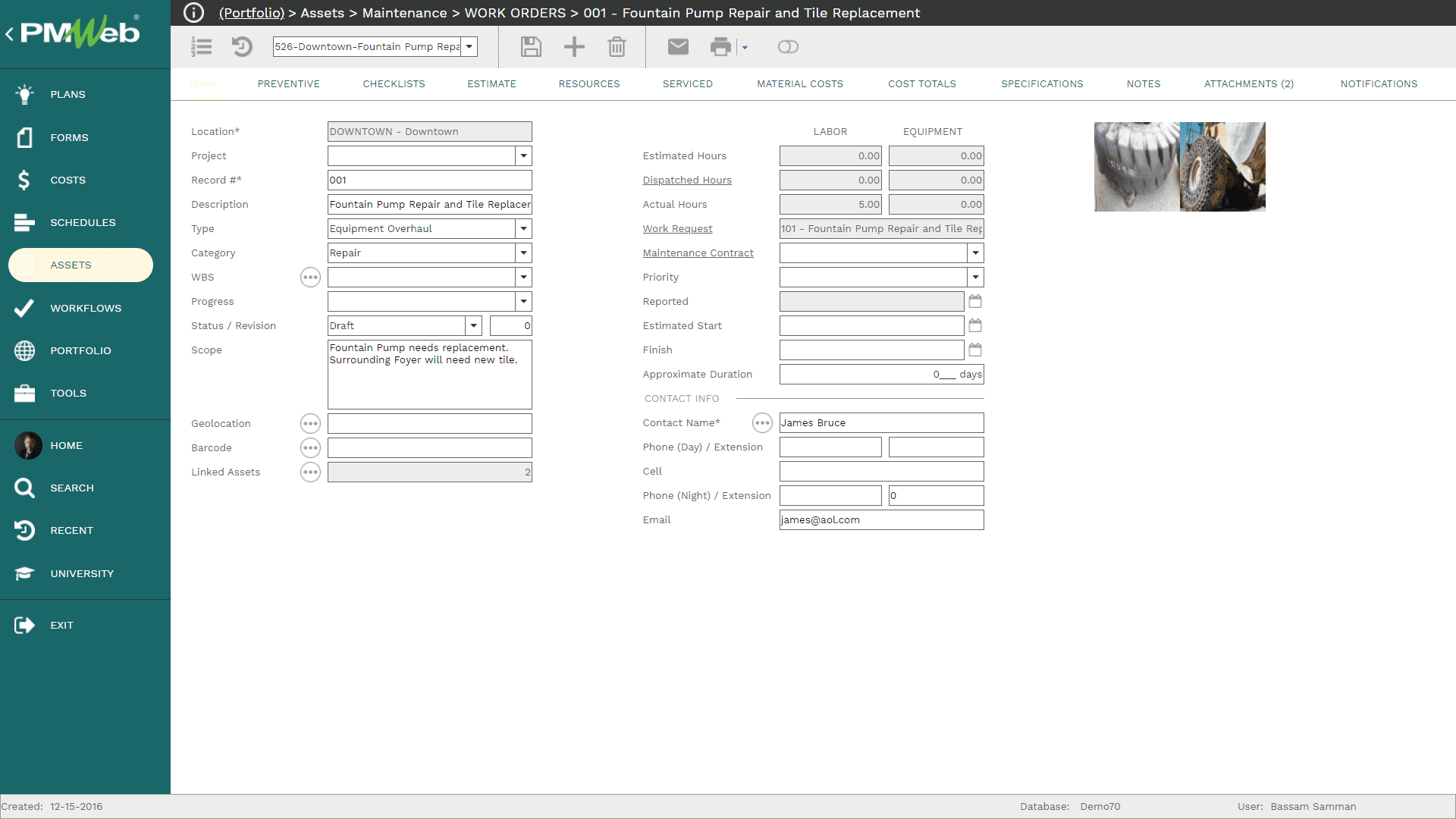Image resolution: width=1456 pixels, height=819 pixels.
Task: Open the Finish date calendar
Action: point(975,350)
